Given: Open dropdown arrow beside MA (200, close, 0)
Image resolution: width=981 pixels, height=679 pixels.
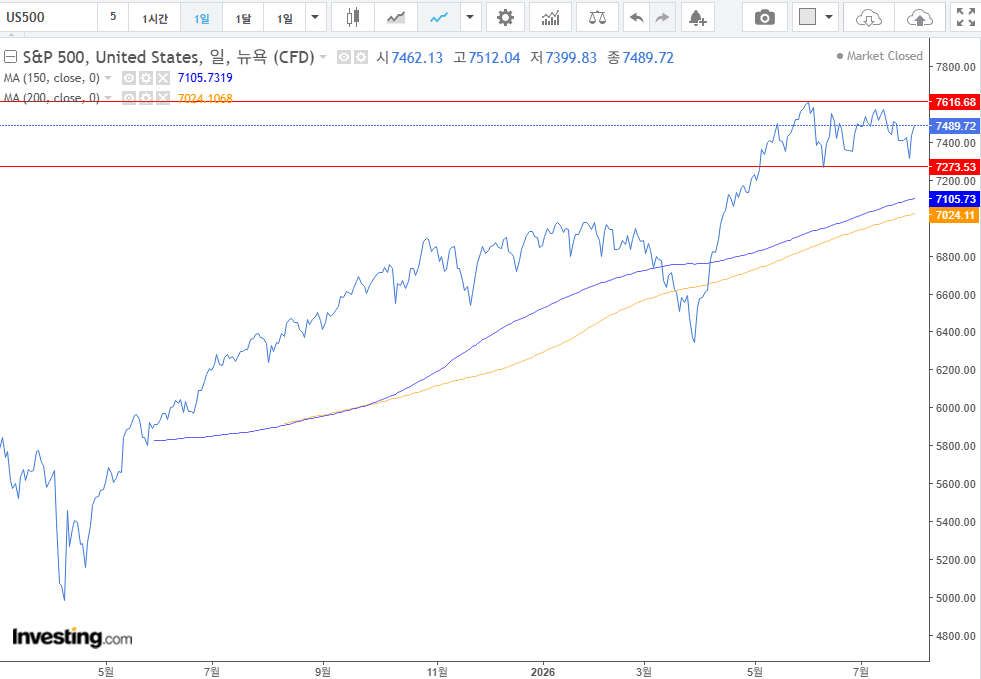Looking at the screenshot, I should 108,98.
